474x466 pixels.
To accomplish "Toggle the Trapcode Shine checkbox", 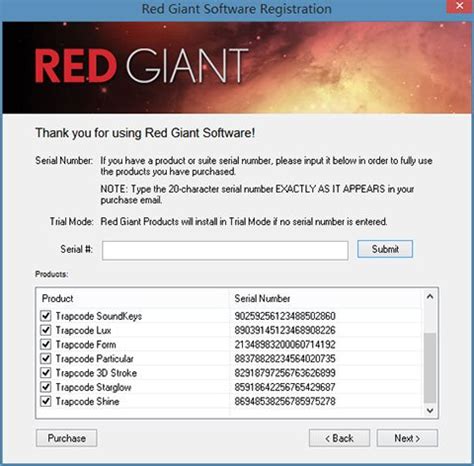I will pos(46,401).
